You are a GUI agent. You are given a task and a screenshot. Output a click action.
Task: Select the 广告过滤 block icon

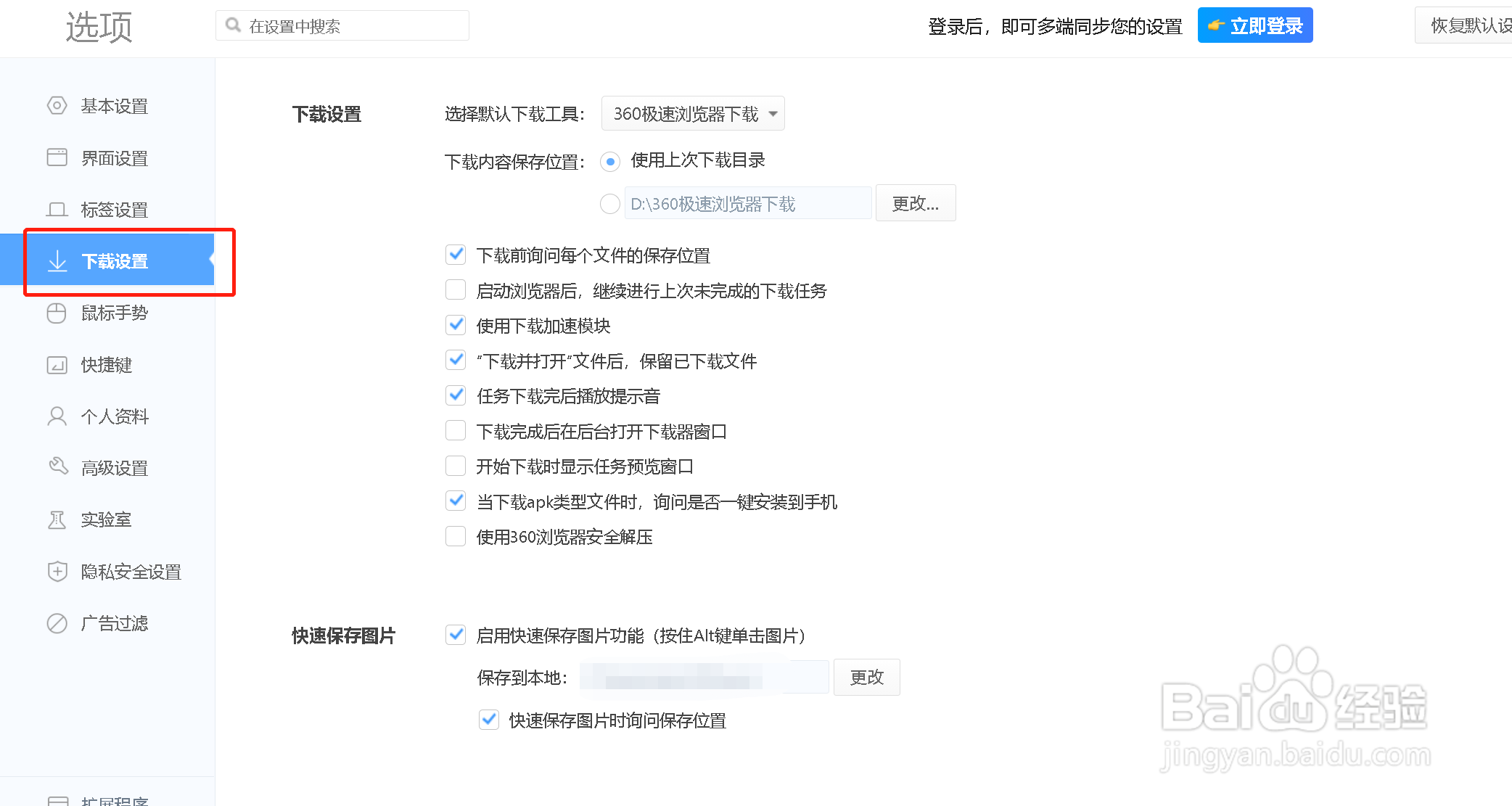click(57, 622)
